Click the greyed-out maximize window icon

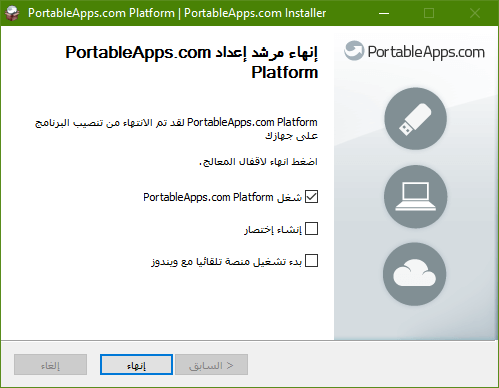tap(429, 13)
